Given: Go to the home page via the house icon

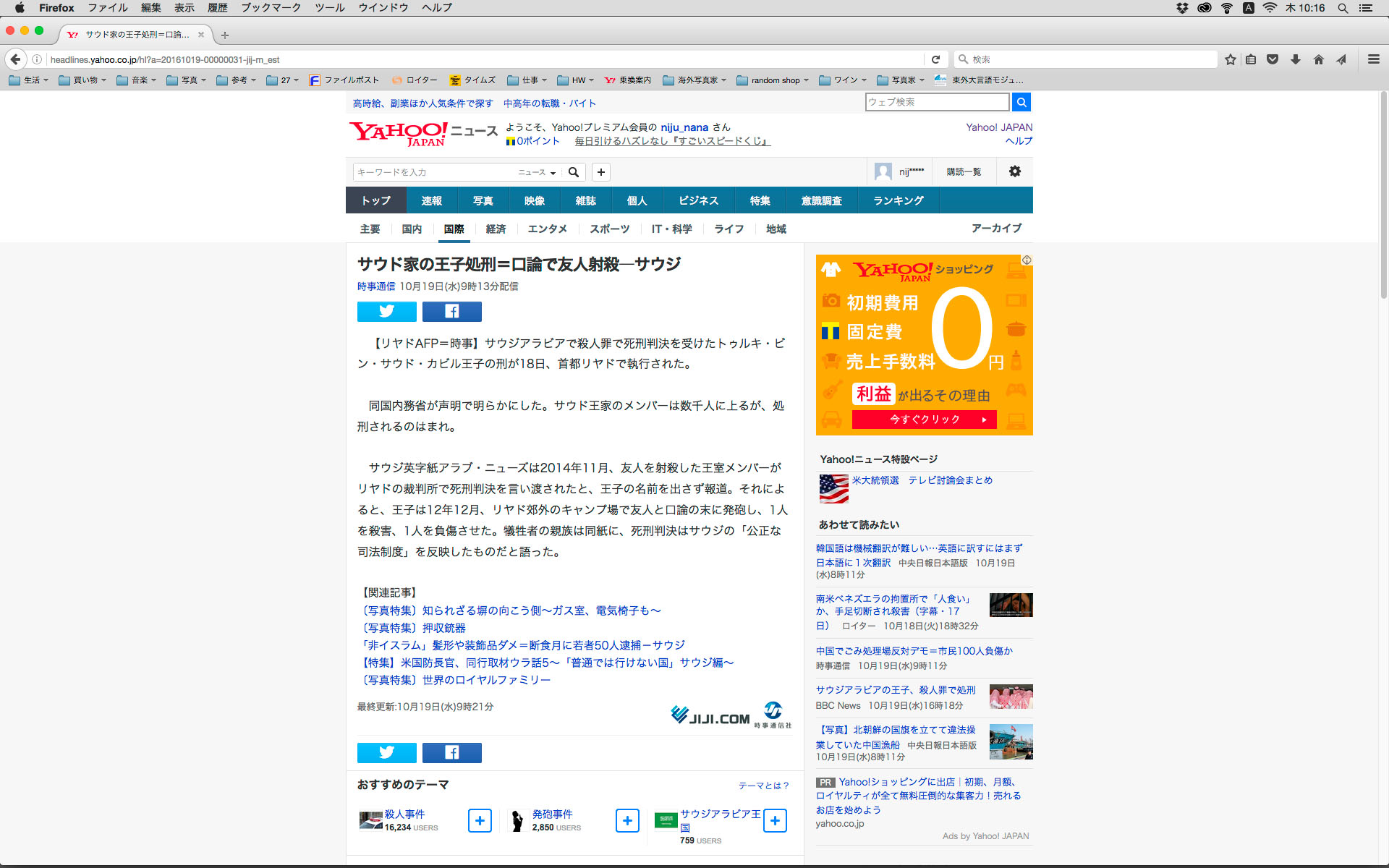Looking at the screenshot, I should tap(1318, 59).
